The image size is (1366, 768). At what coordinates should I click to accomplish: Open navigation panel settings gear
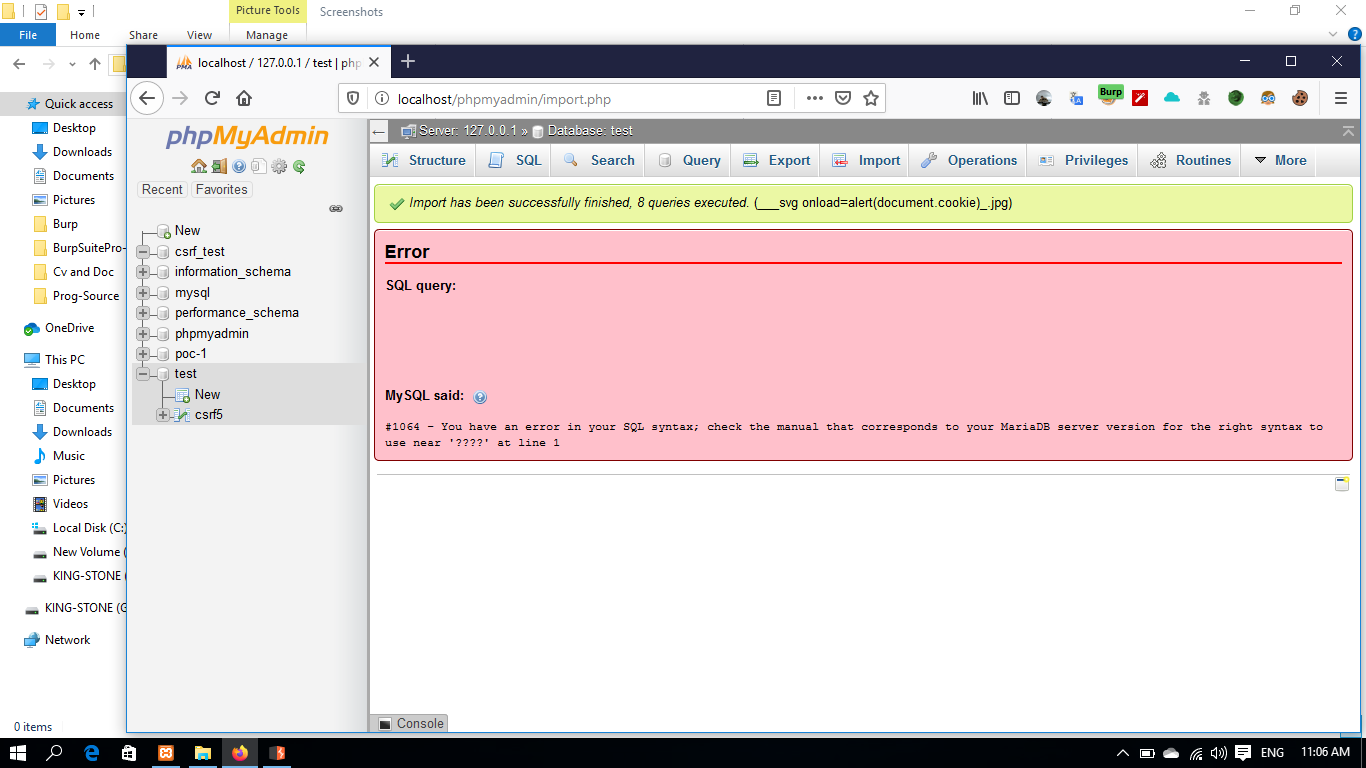click(x=278, y=167)
